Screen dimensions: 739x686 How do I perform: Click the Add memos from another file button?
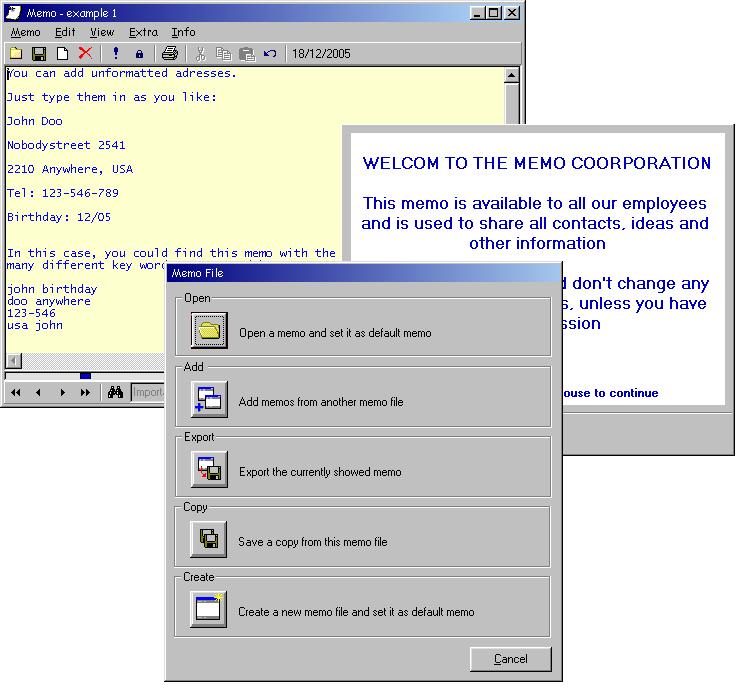point(209,400)
